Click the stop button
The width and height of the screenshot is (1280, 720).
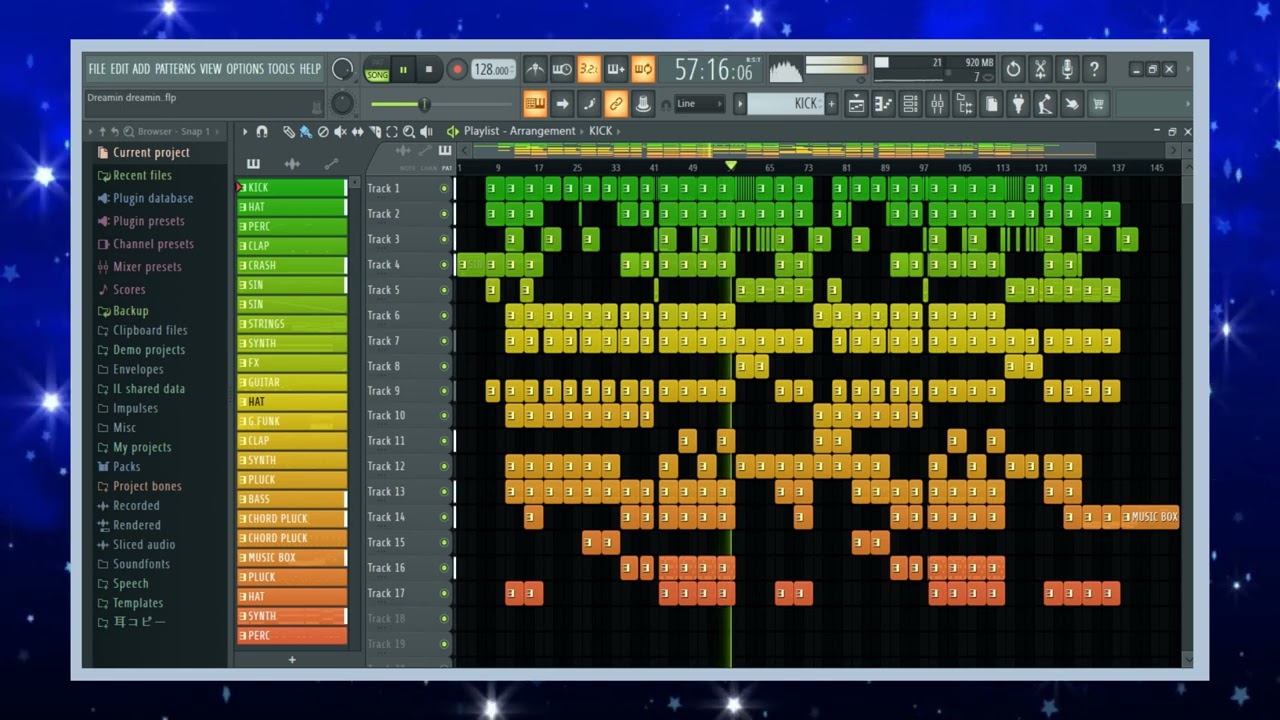point(429,69)
